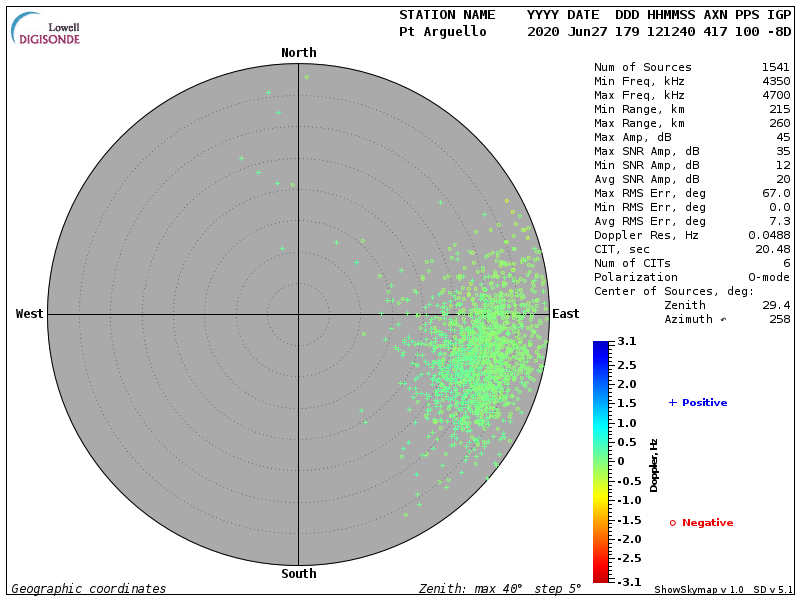The image size is (800, 600).
Task: Click the year value 2020
Action: tap(543, 32)
